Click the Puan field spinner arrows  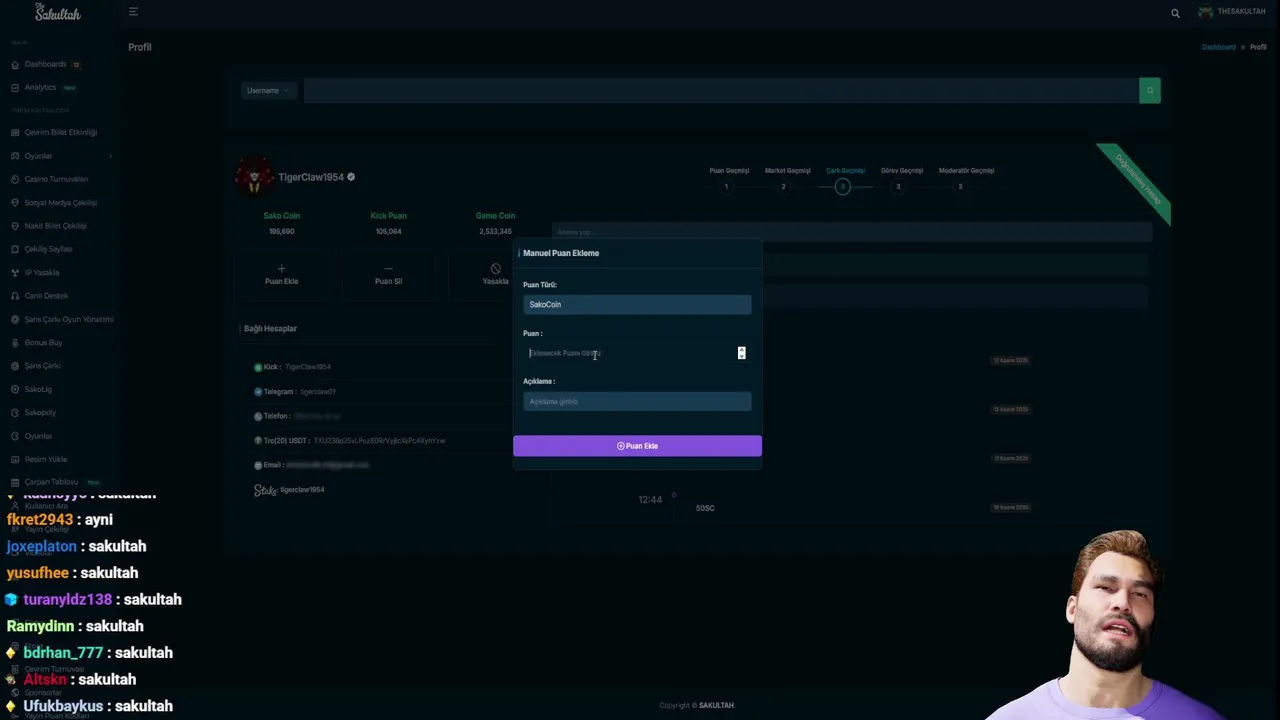pyautogui.click(x=741, y=353)
